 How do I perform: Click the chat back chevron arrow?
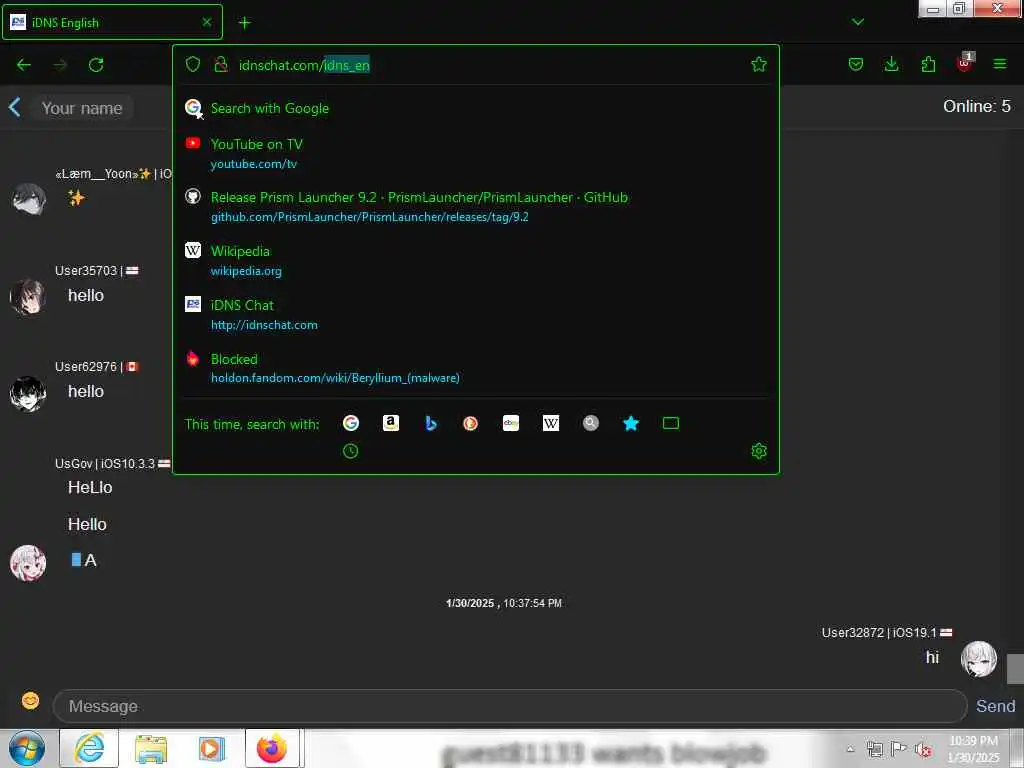pos(15,107)
